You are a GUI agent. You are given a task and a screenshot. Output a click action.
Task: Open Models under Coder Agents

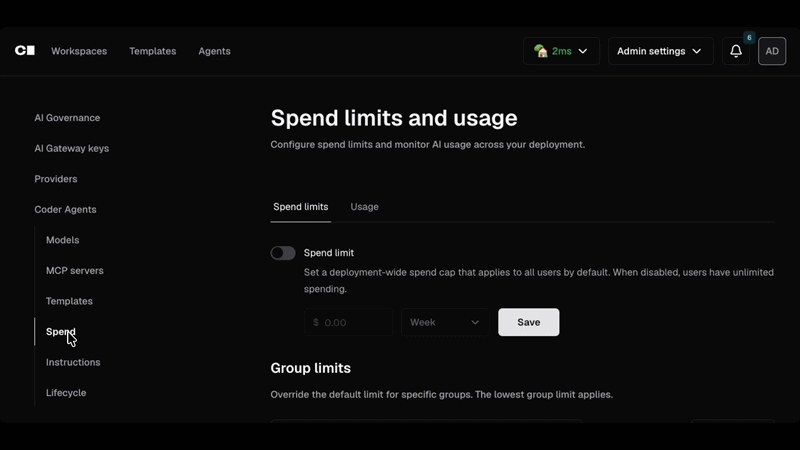coord(62,240)
